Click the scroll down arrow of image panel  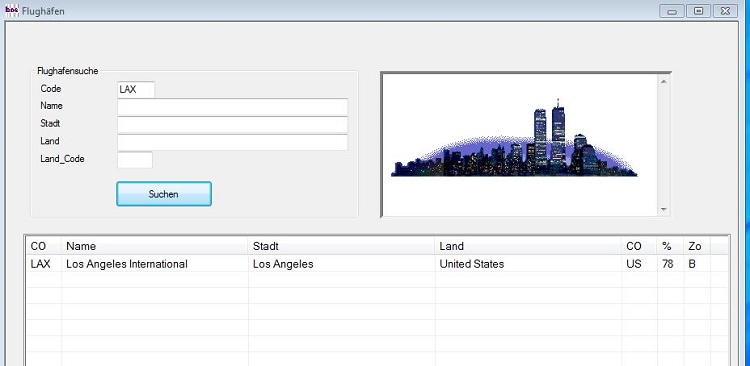click(x=663, y=209)
